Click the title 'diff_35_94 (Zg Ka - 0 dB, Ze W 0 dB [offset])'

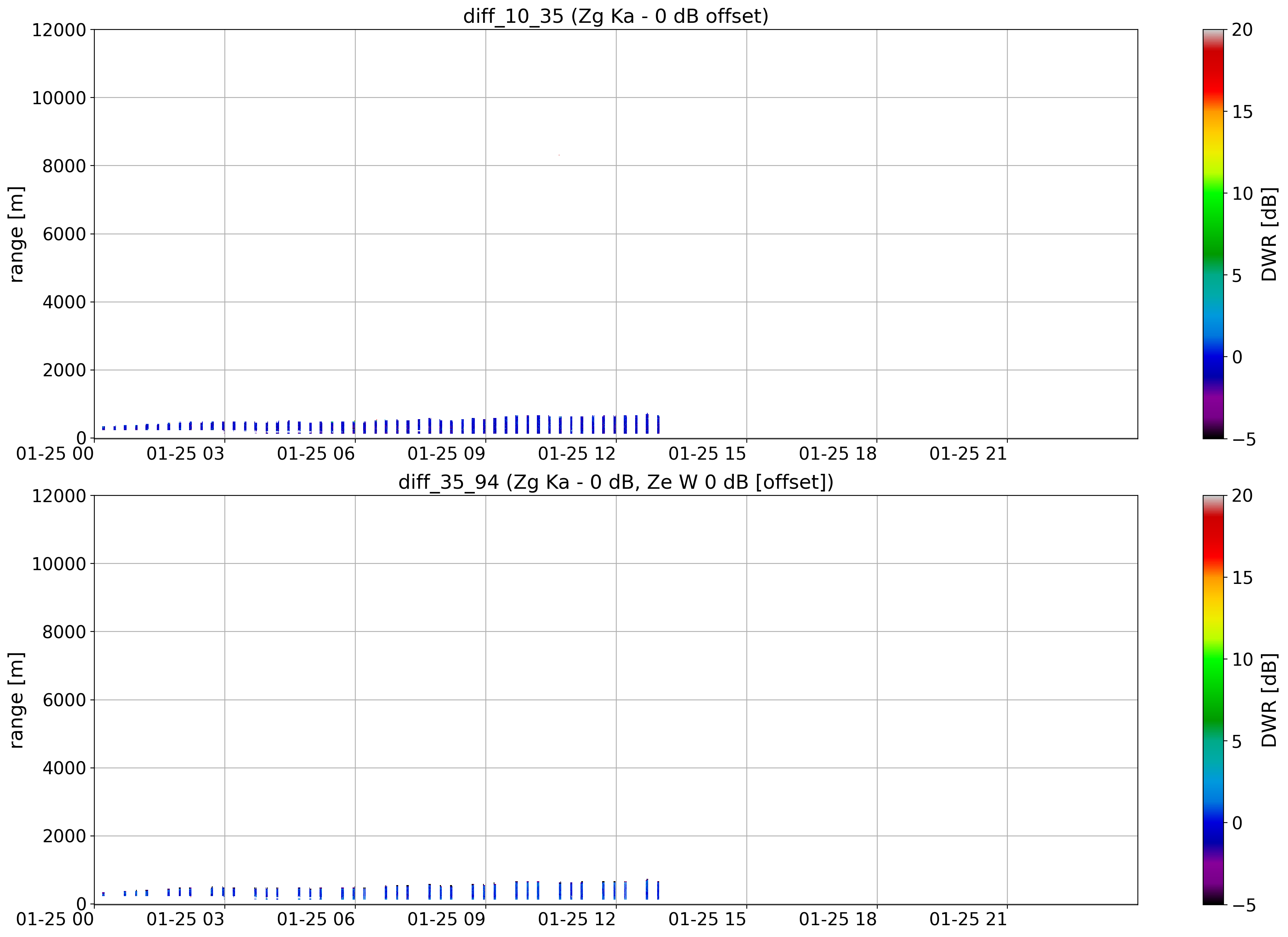pyautogui.click(x=616, y=482)
